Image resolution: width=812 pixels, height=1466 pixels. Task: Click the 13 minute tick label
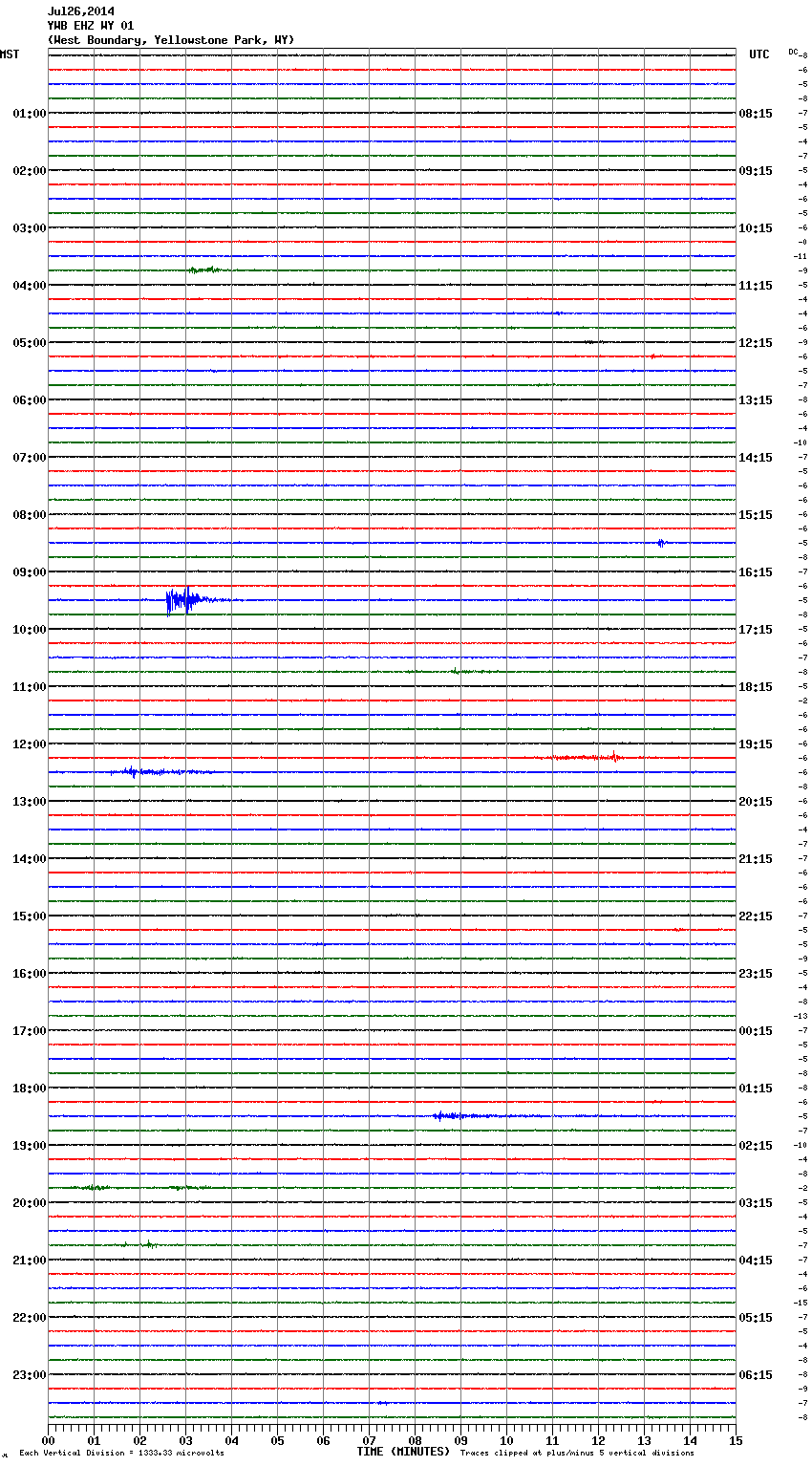coord(644,1440)
